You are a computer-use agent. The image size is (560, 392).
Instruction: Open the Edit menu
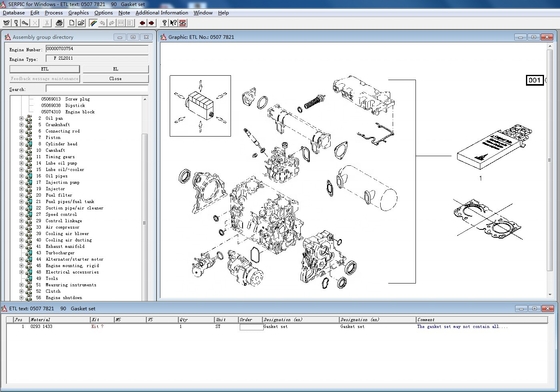pyautogui.click(x=35, y=13)
